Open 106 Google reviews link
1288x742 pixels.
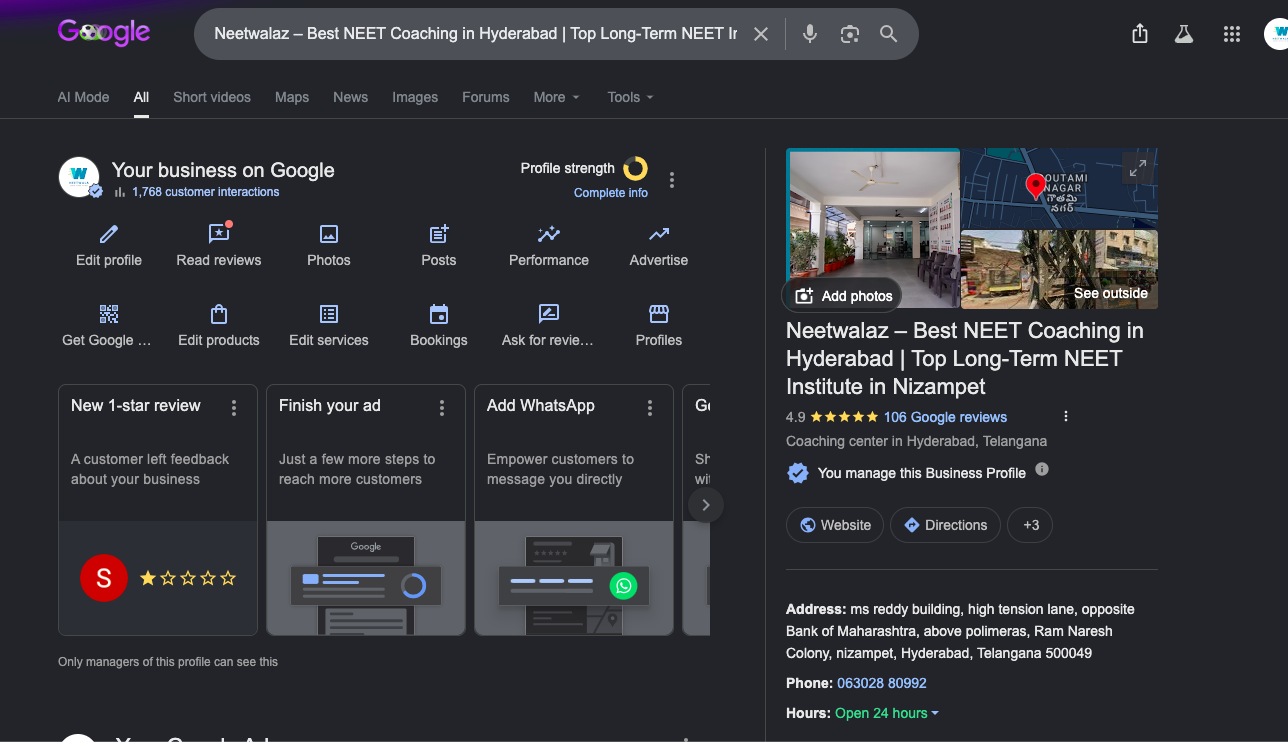point(945,417)
